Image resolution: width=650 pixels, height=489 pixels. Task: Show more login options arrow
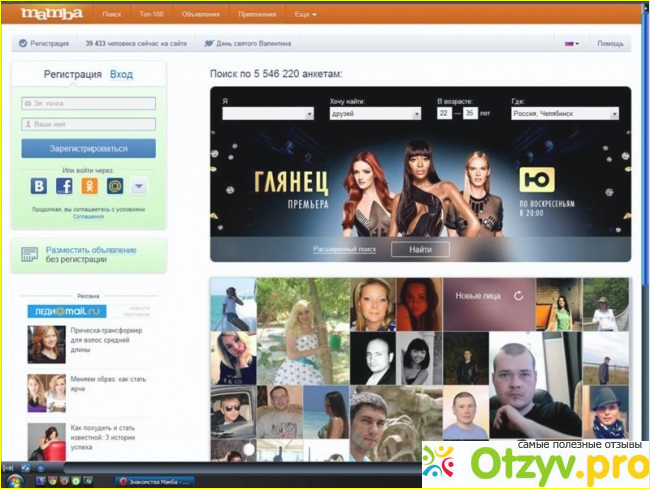(x=138, y=186)
